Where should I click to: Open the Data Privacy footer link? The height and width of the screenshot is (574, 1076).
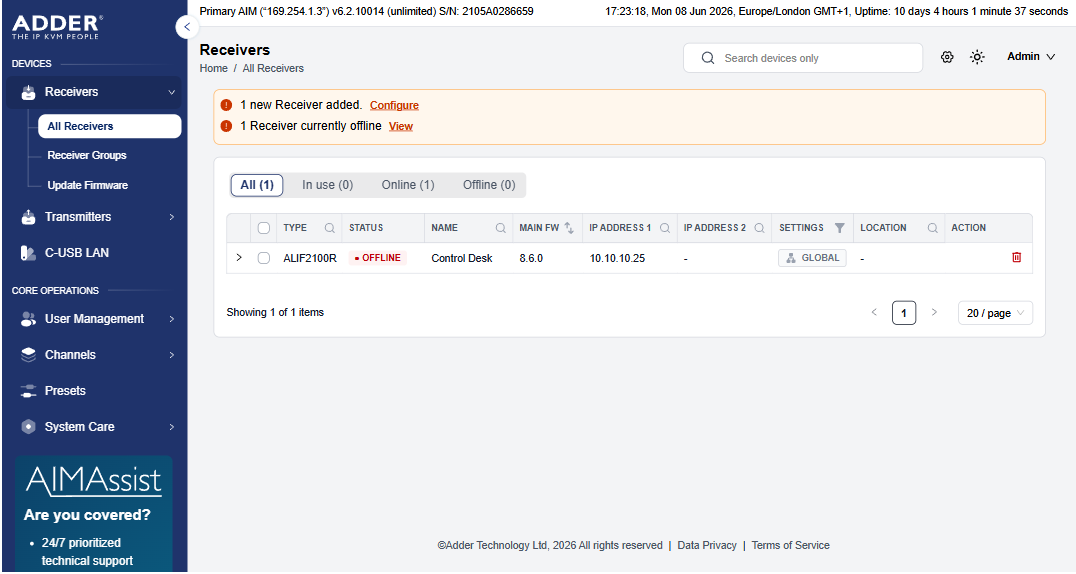click(707, 545)
